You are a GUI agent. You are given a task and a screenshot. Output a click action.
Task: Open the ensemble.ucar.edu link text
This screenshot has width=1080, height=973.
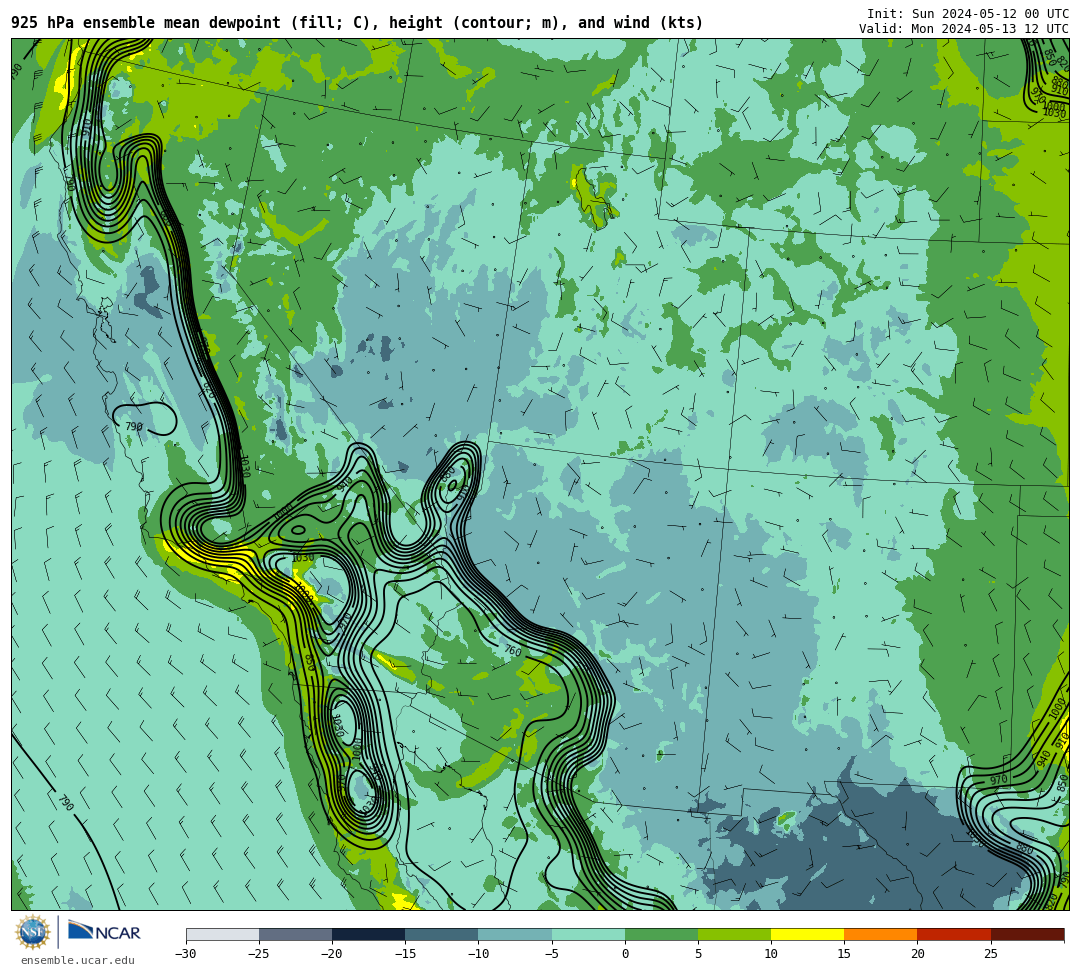(78, 961)
